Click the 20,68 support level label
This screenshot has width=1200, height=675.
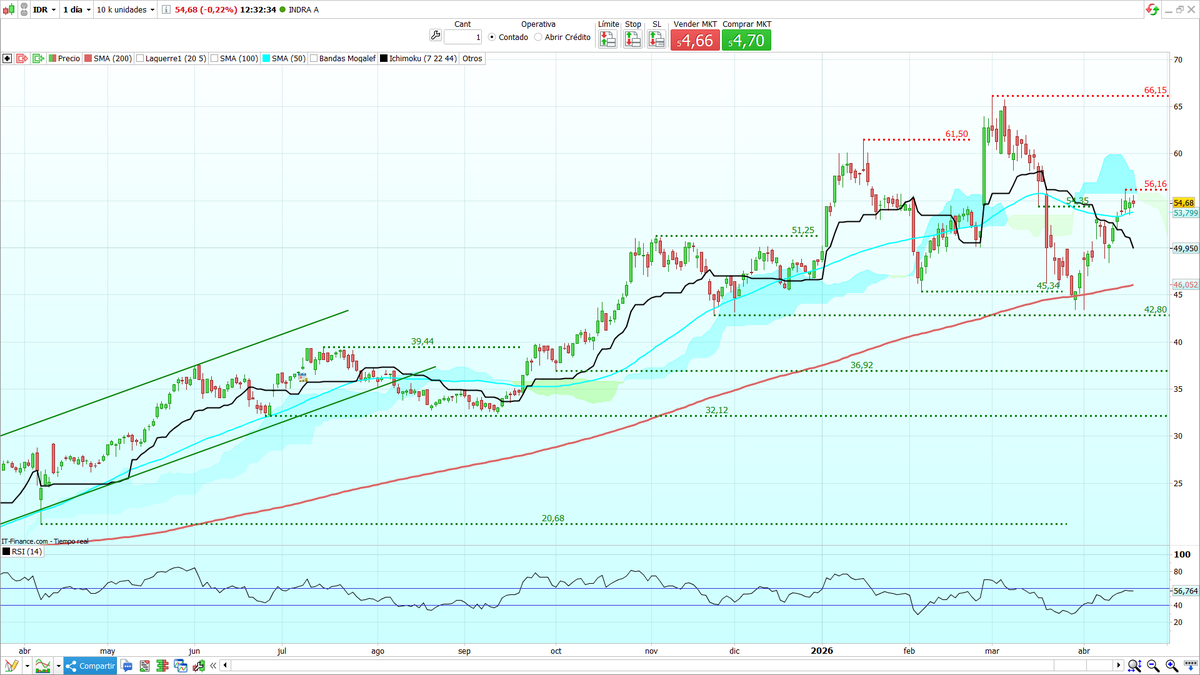point(553,518)
